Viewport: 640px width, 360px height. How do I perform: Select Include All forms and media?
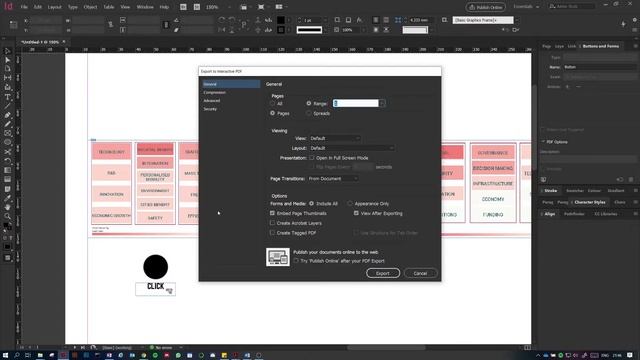[x=311, y=203]
